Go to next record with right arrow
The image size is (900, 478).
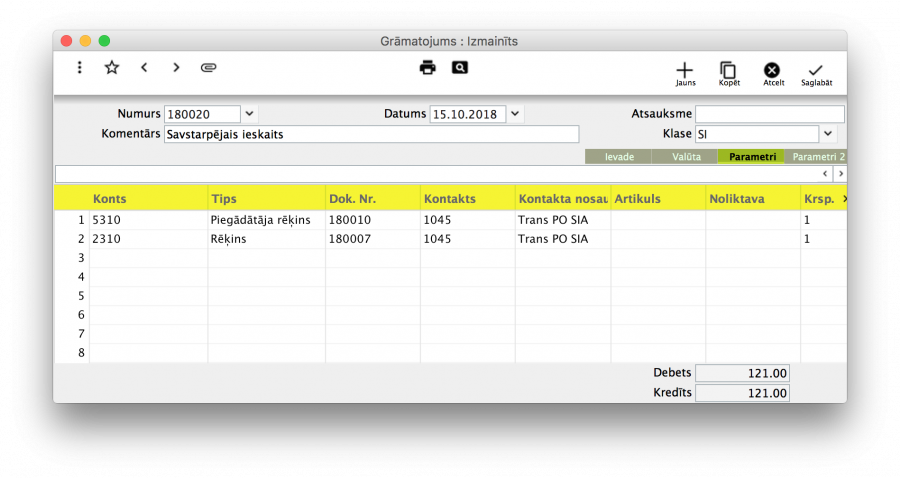[176, 68]
